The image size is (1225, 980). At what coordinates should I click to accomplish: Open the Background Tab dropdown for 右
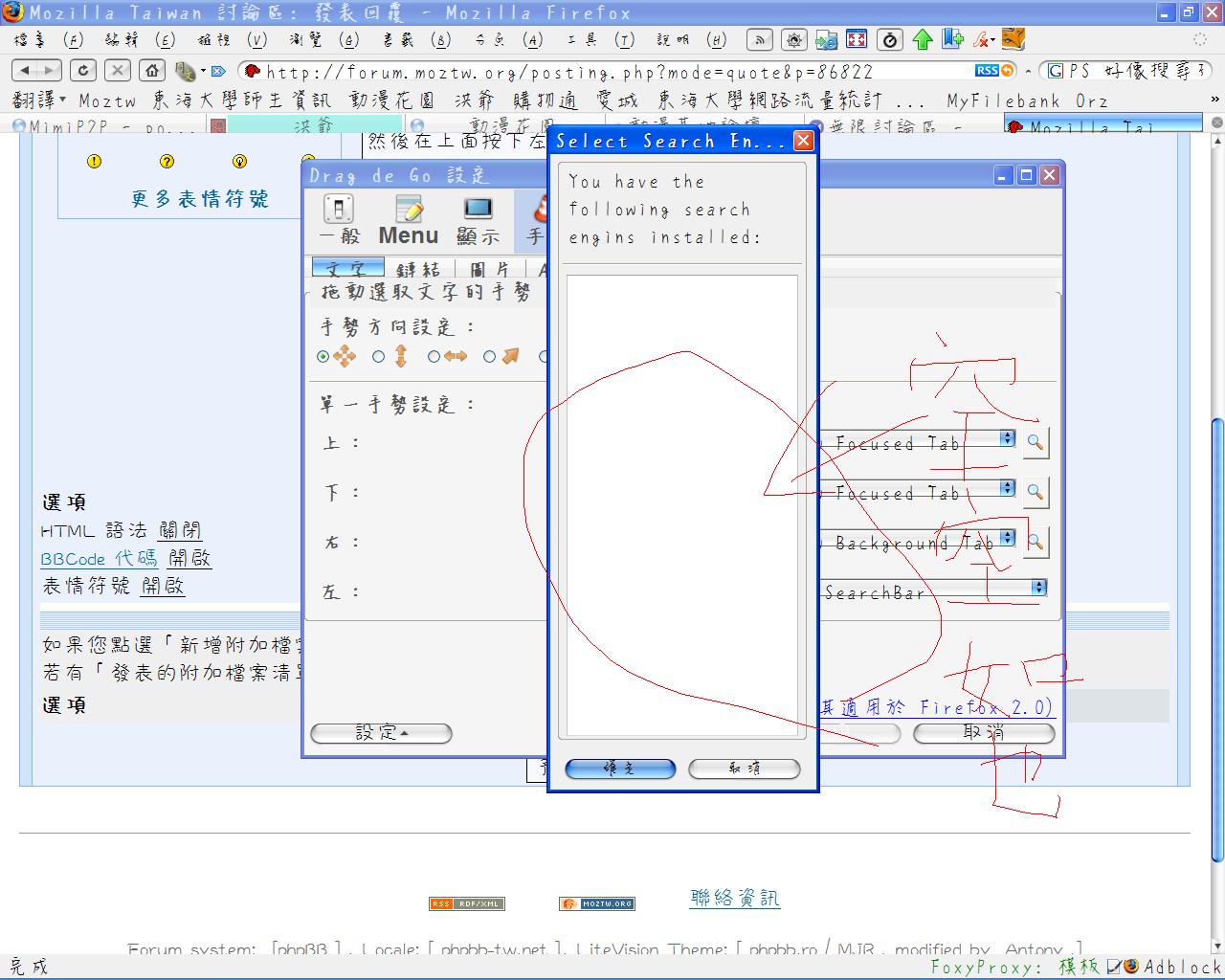[1007, 537]
